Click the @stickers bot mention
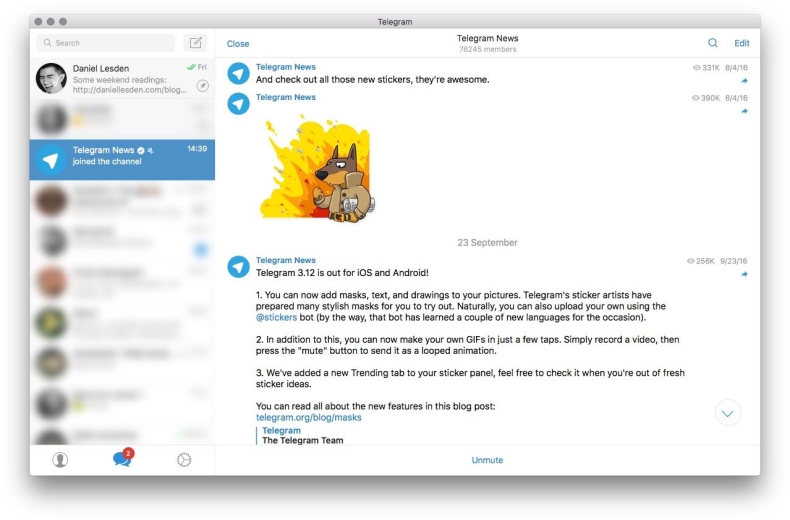This screenshot has width=790, height=520. click(x=276, y=317)
